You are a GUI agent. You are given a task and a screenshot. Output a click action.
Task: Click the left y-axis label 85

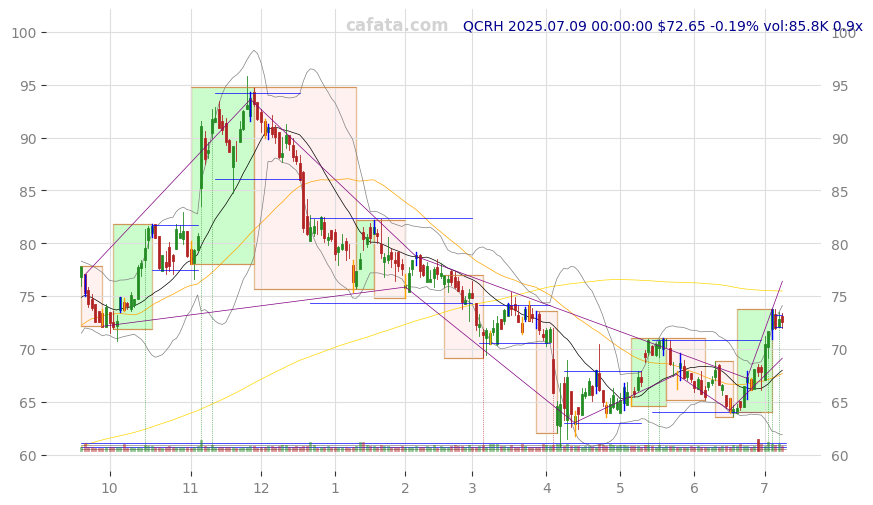click(x=28, y=192)
